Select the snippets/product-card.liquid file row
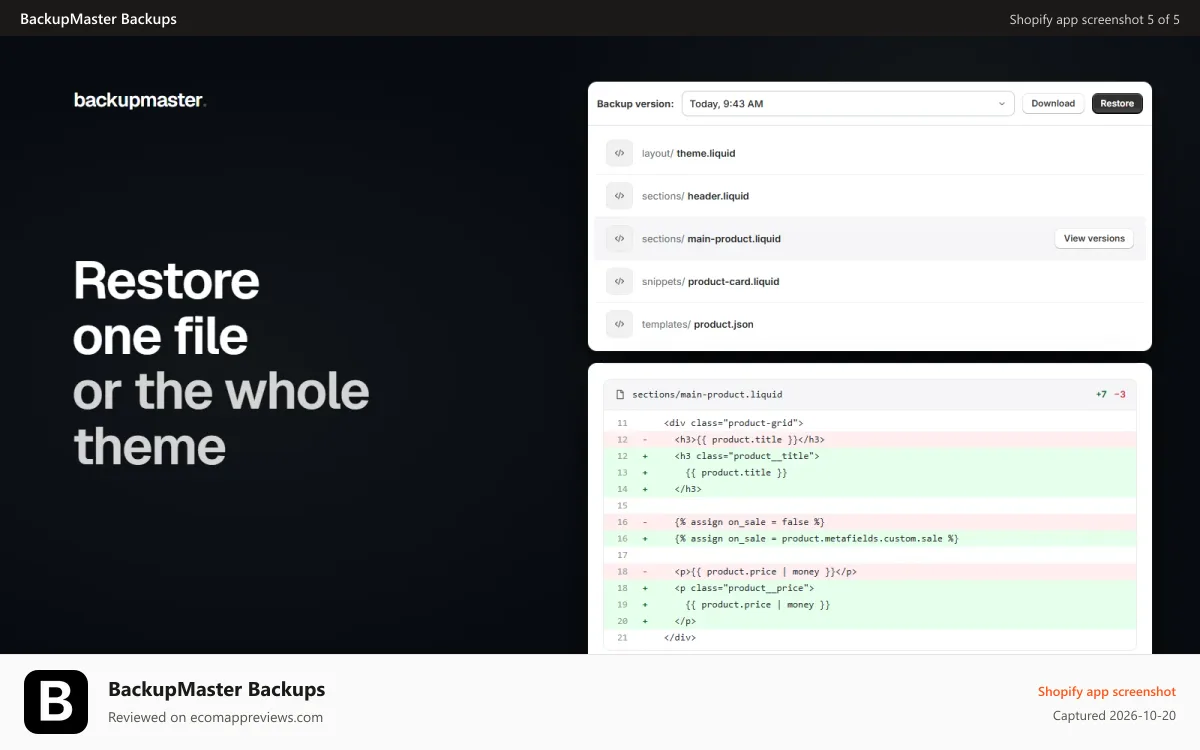 [x=870, y=281]
